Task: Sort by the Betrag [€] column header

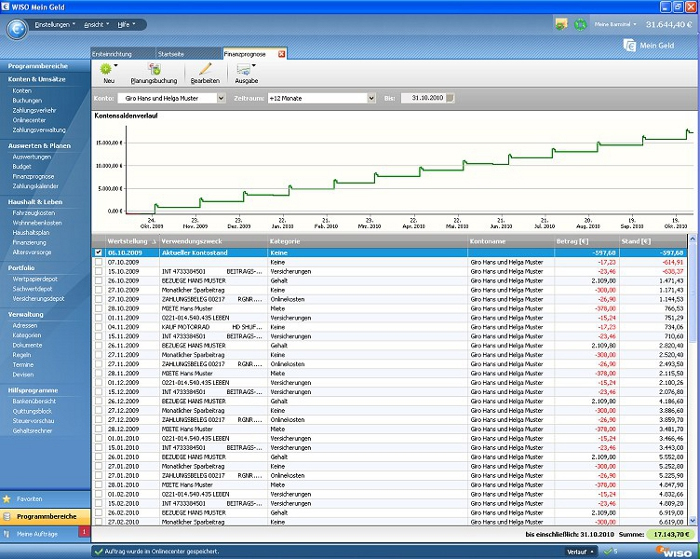Action: pyautogui.click(x=586, y=242)
